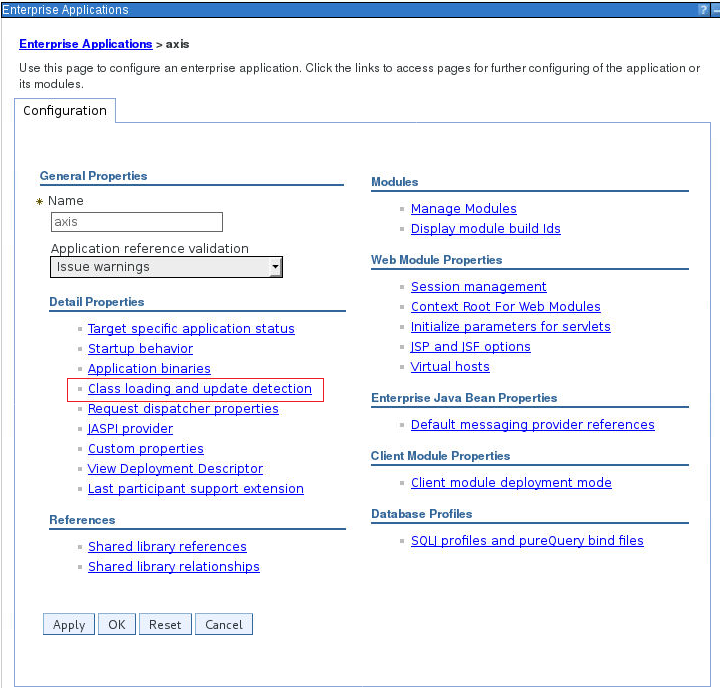
Task: Open JSP and JSF options link
Action: [471, 347]
